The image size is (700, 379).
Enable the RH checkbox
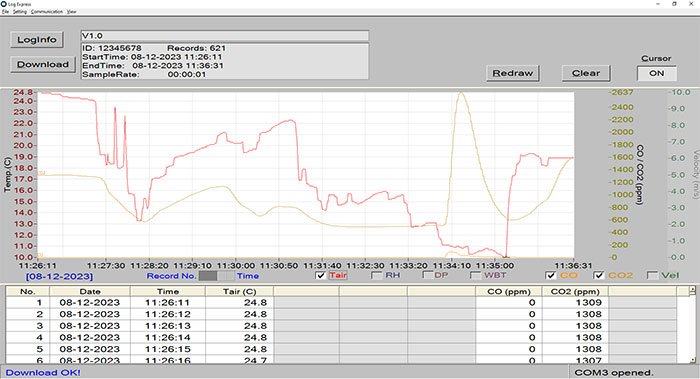[376, 275]
